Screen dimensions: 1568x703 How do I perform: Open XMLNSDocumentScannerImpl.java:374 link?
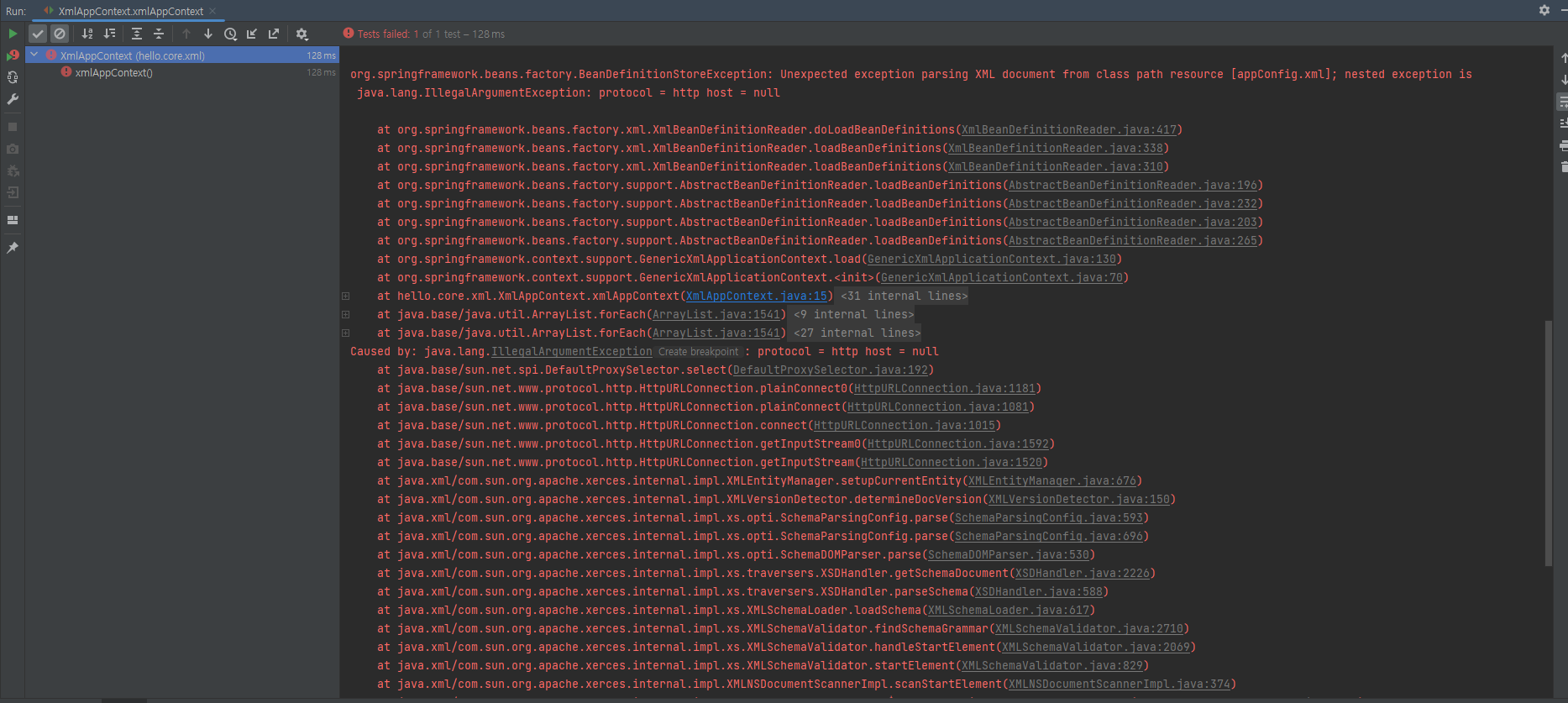(1119, 684)
